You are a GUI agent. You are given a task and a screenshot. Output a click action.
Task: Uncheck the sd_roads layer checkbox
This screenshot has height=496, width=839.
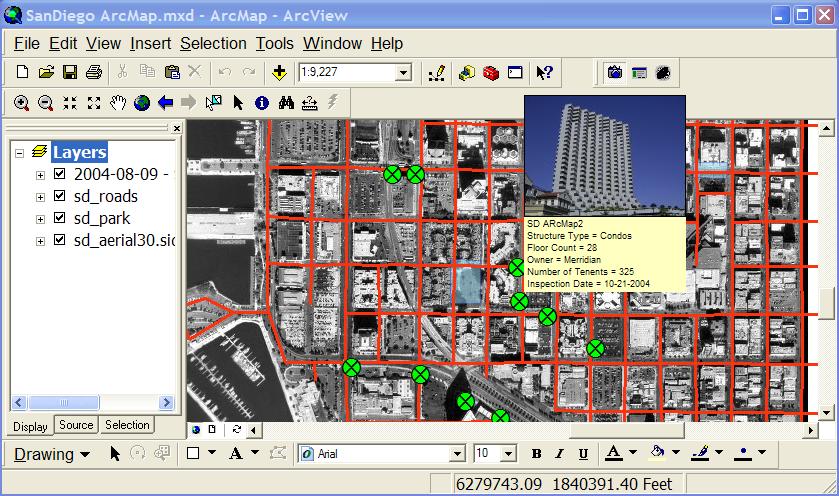59,196
